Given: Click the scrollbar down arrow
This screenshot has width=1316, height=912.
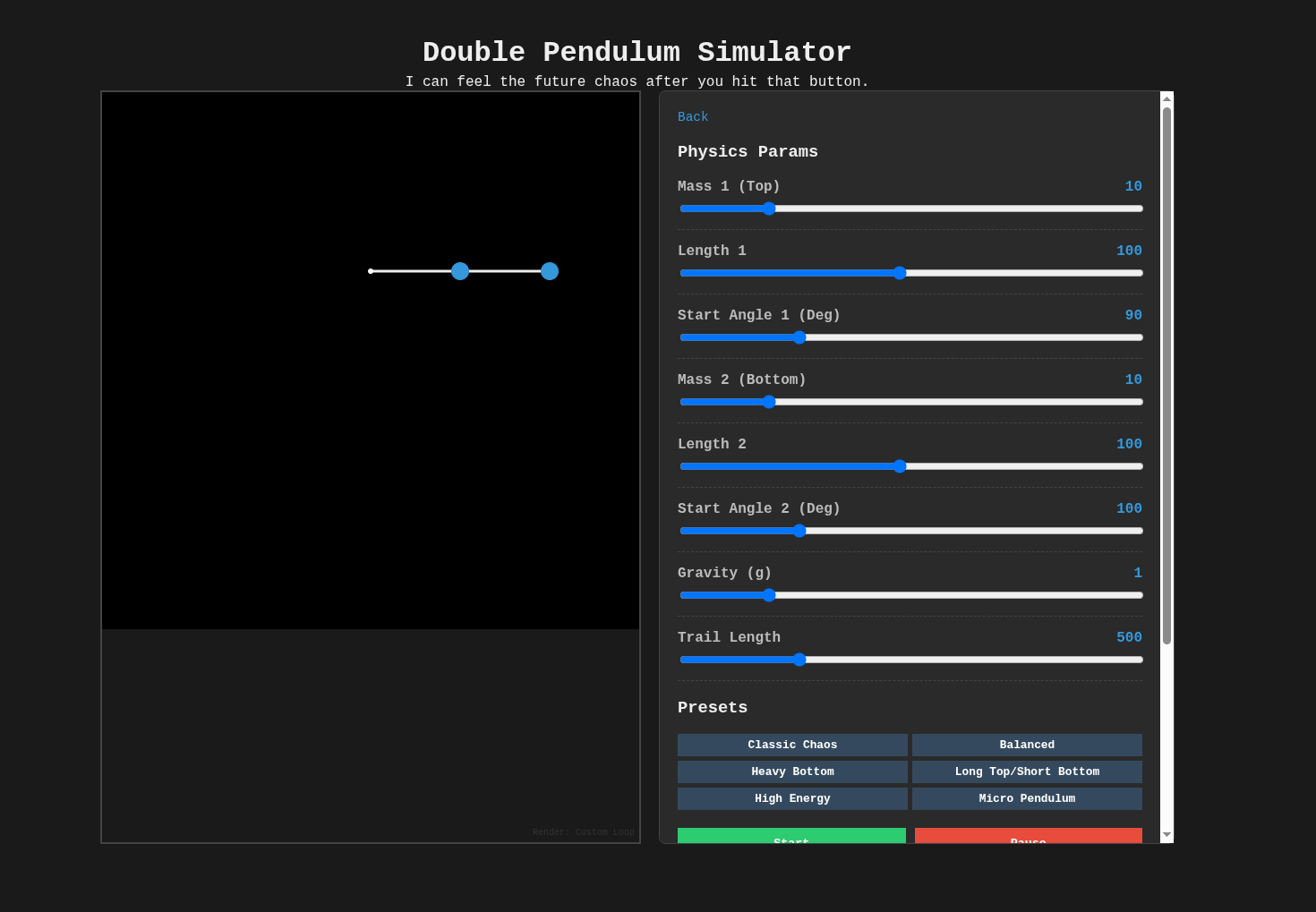Looking at the screenshot, I should point(1166,835).
